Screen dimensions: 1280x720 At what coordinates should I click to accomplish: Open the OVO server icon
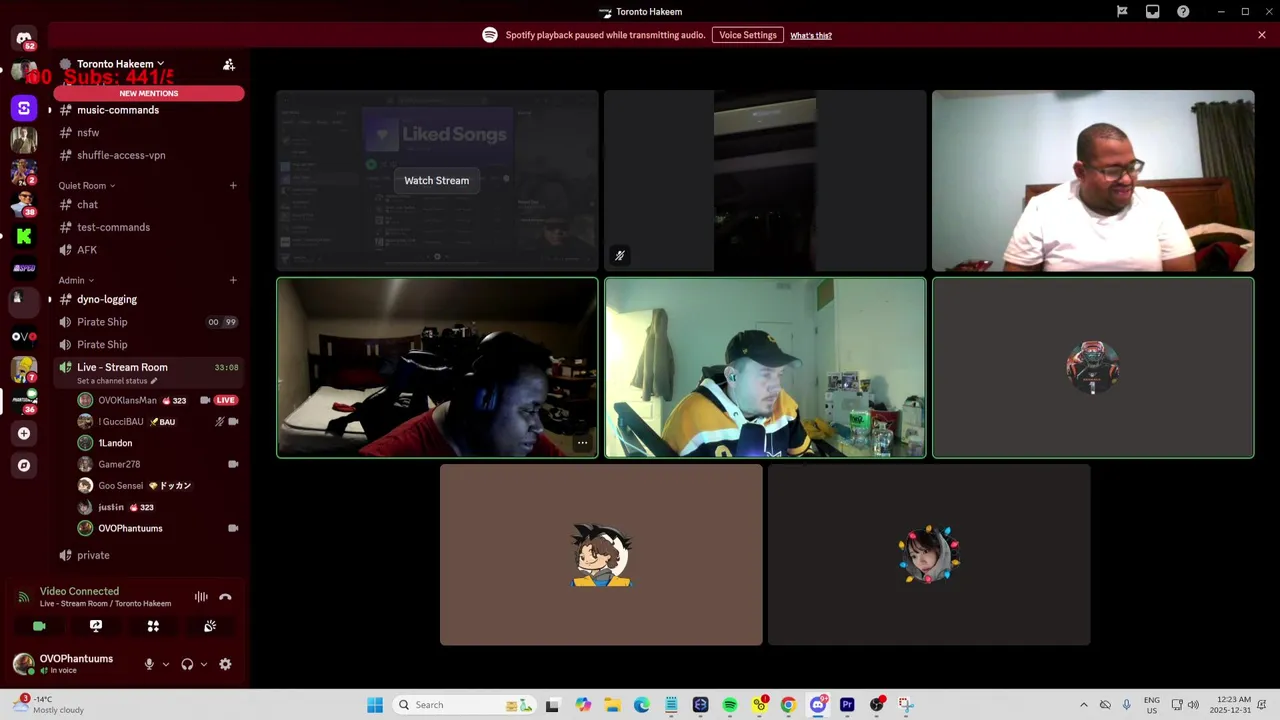tap(24, 336)
